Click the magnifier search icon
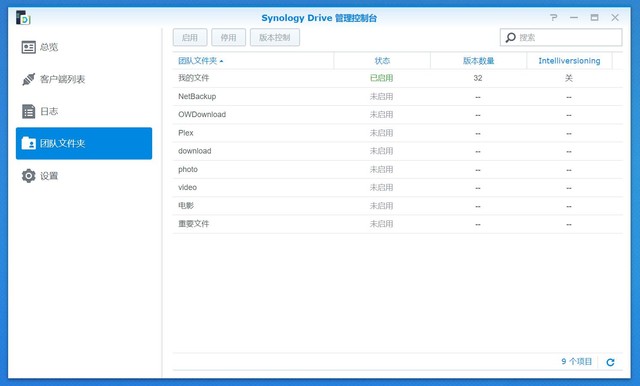 click(511, 38)
